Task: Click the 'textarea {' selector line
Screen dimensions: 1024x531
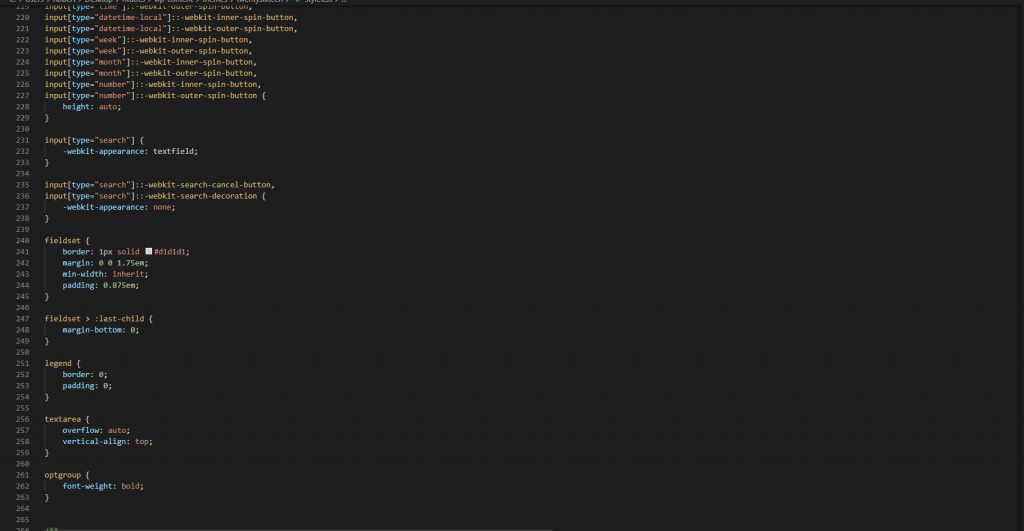Action: [x=67, y=419]
